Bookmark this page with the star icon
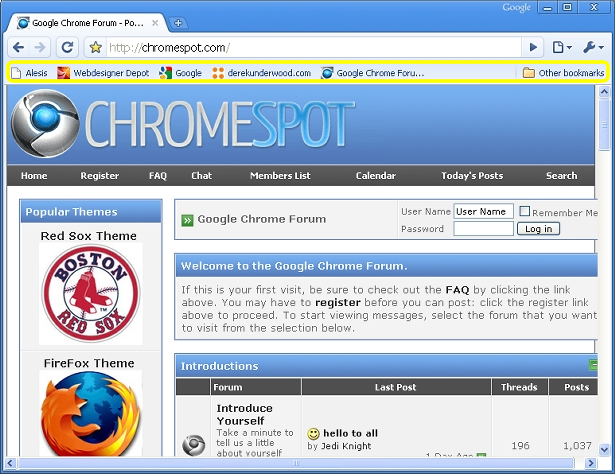615x474 pixels. tap(96, 47)
